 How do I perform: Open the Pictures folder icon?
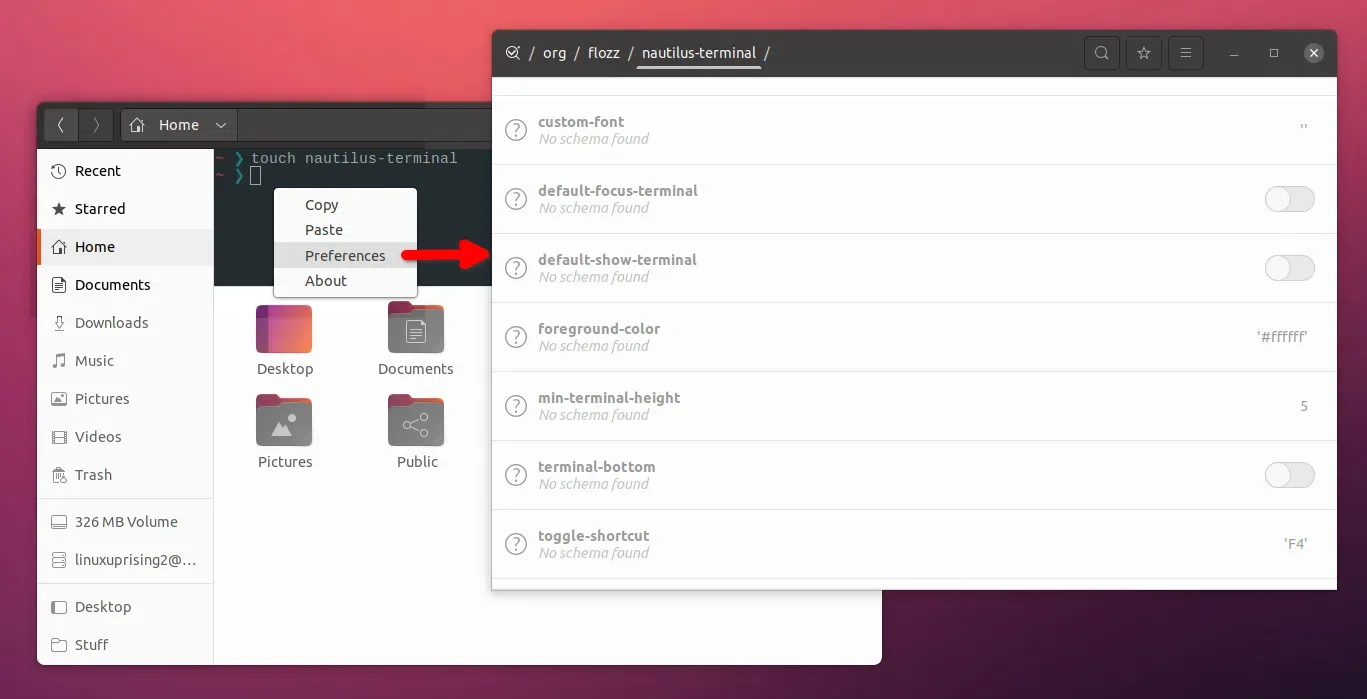(x=284, y=422)
